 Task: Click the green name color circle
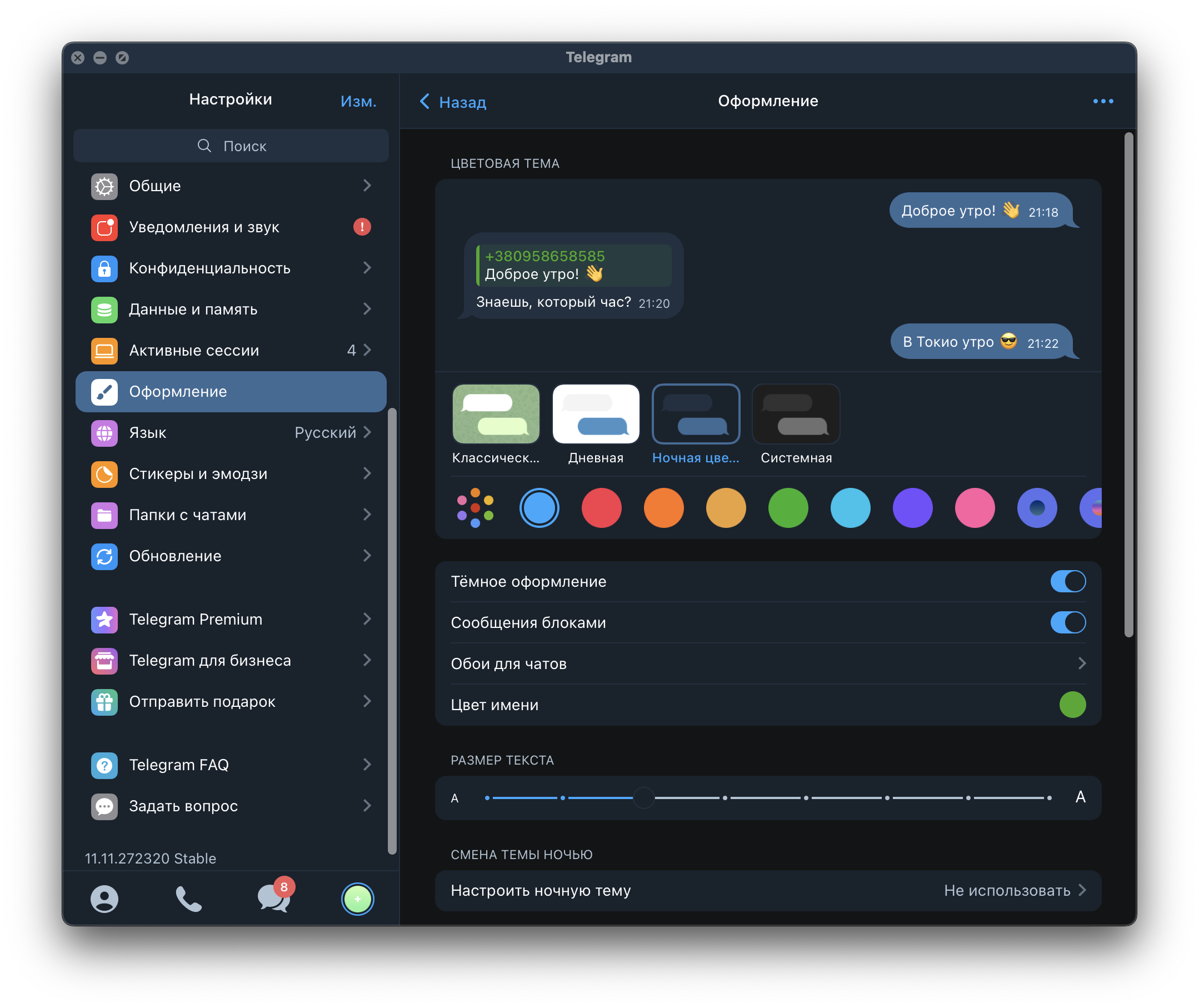pos(1072,705)
